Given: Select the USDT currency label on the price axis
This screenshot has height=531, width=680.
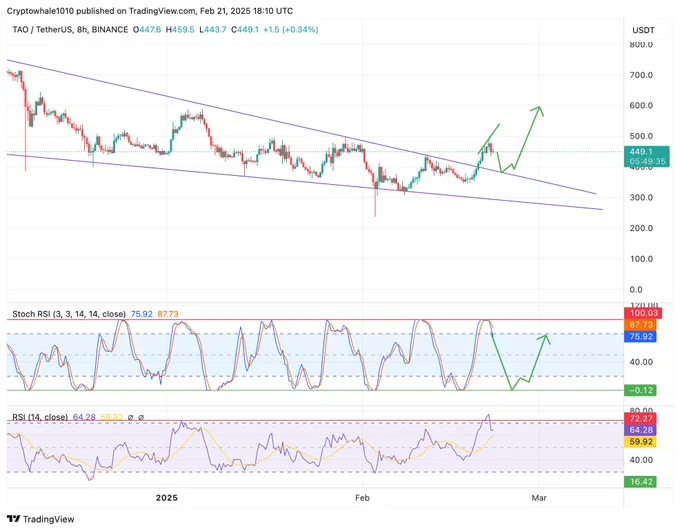Looking at the screenshot, I should click(643, 30).
